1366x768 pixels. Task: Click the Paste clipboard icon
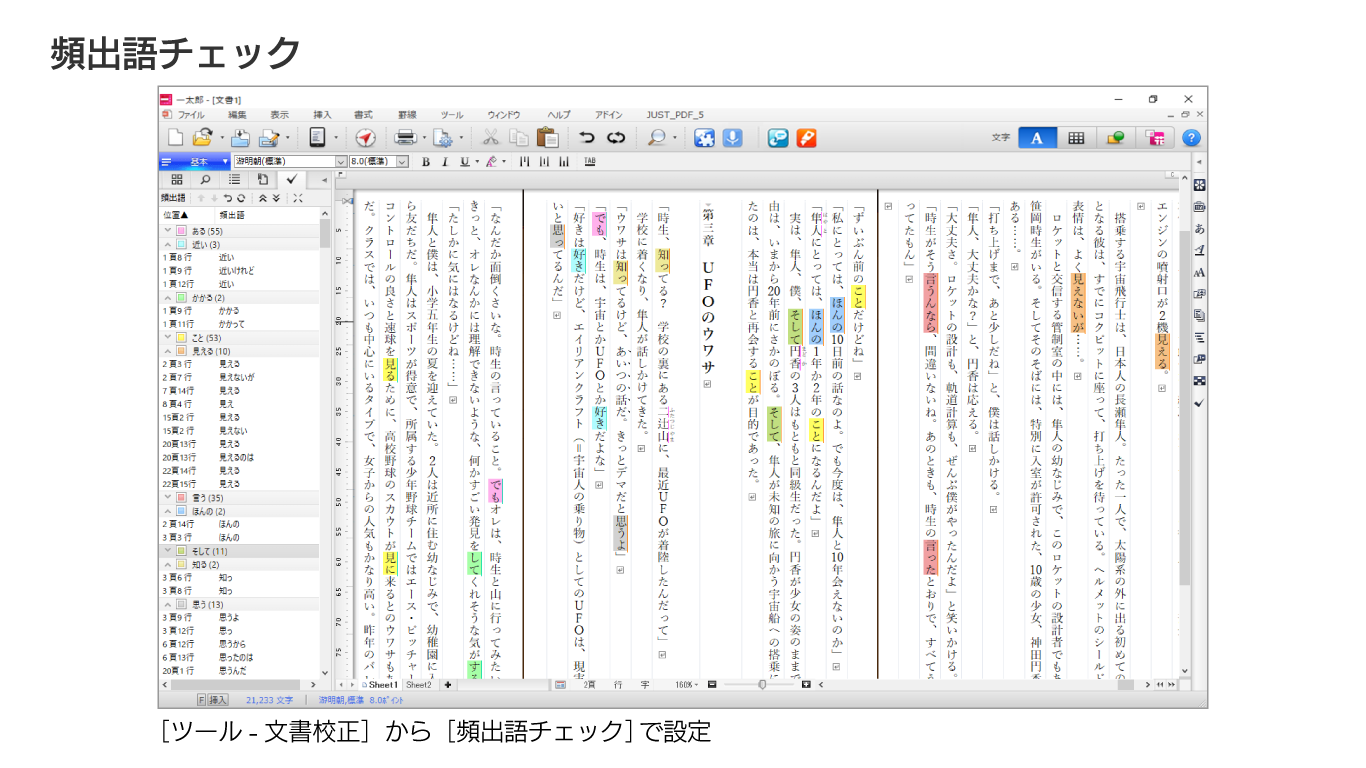point(547,138)
